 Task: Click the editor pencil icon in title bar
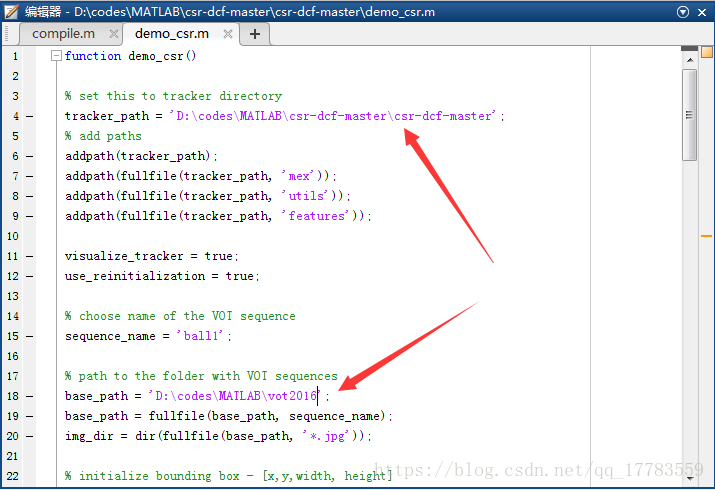11,12
